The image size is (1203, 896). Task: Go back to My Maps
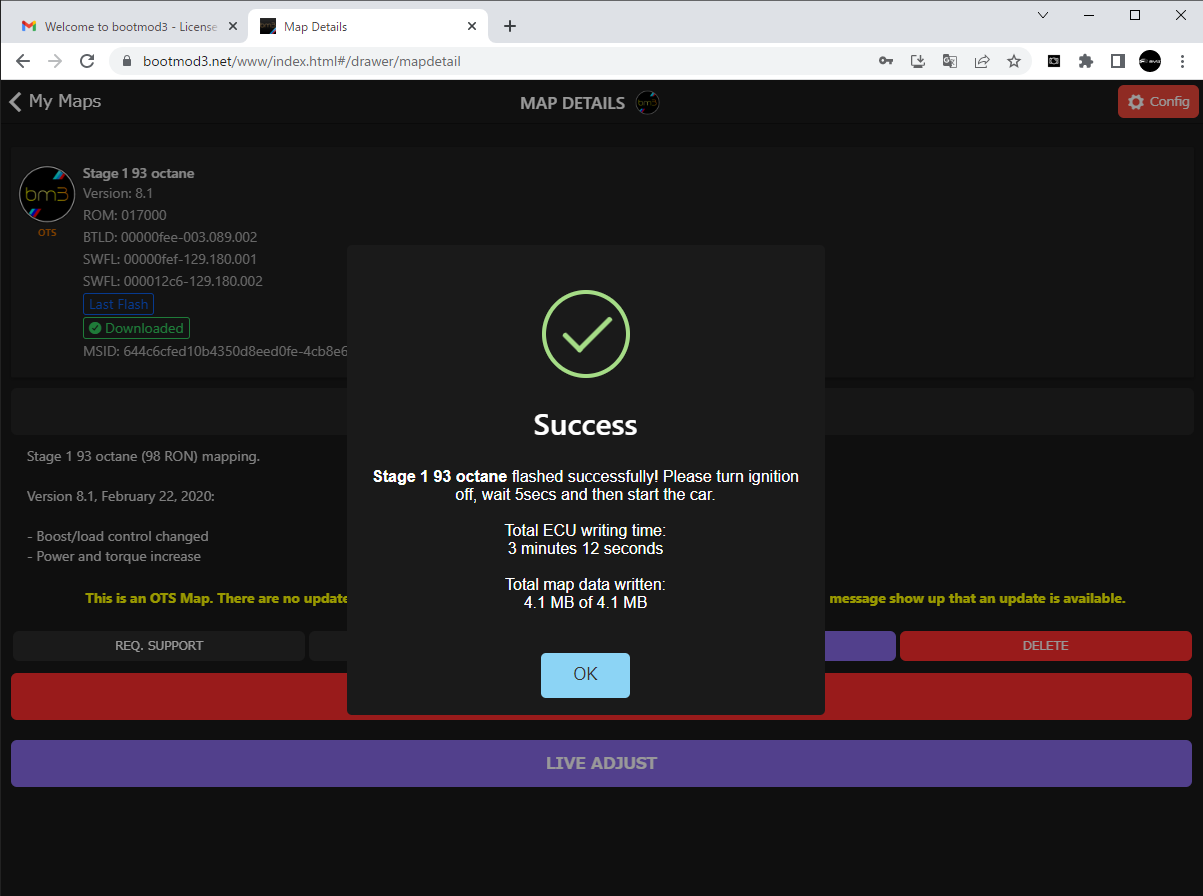pos(55,101)
